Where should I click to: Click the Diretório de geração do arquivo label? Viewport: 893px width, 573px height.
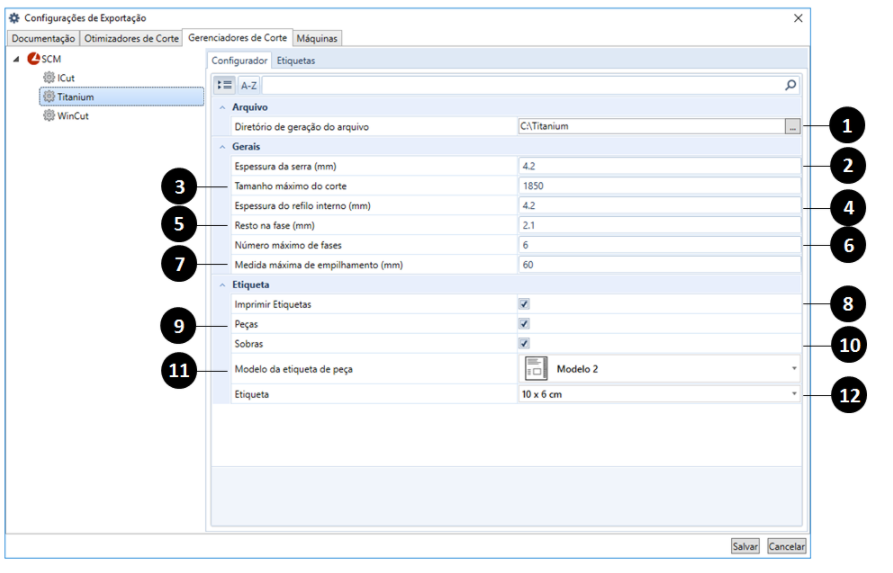point(302,127)
